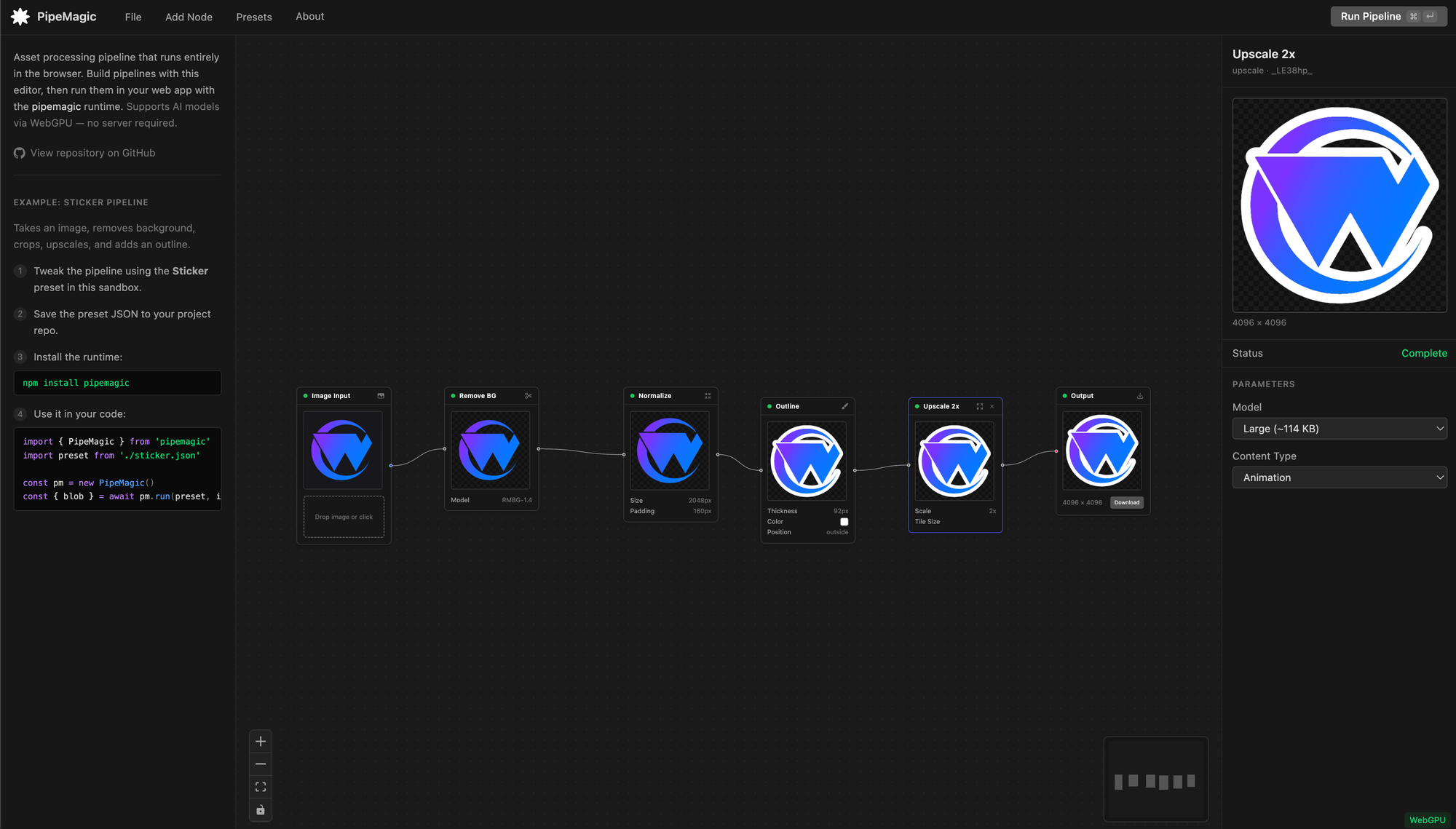
Task: Click the WebGPU badge in bottom corner
Action: coord(1427,820)
